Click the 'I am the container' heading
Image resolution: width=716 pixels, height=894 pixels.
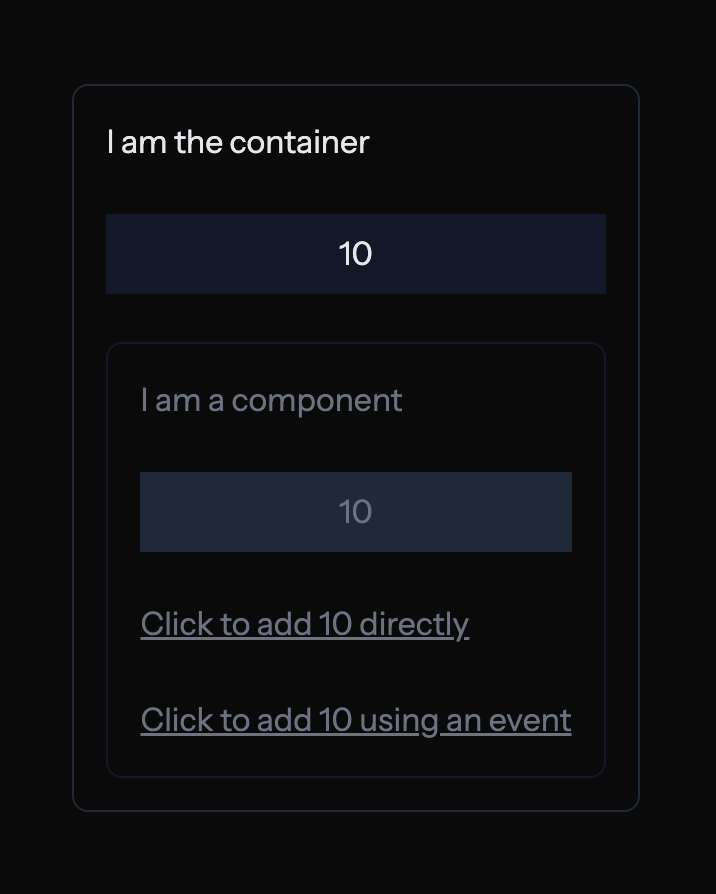[238, 142]
